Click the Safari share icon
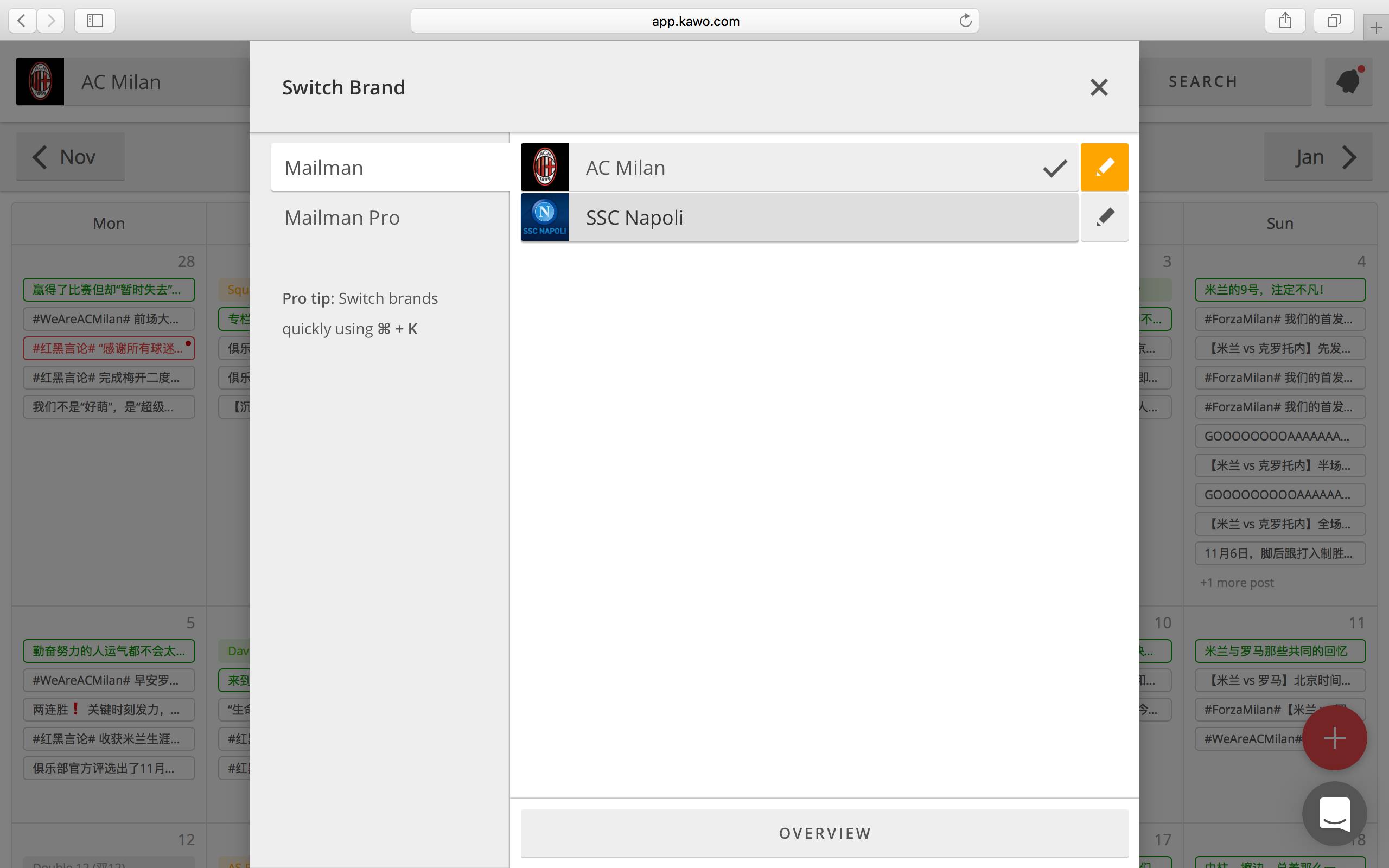The image size is (1389, 868). [x=1285, y=21]
